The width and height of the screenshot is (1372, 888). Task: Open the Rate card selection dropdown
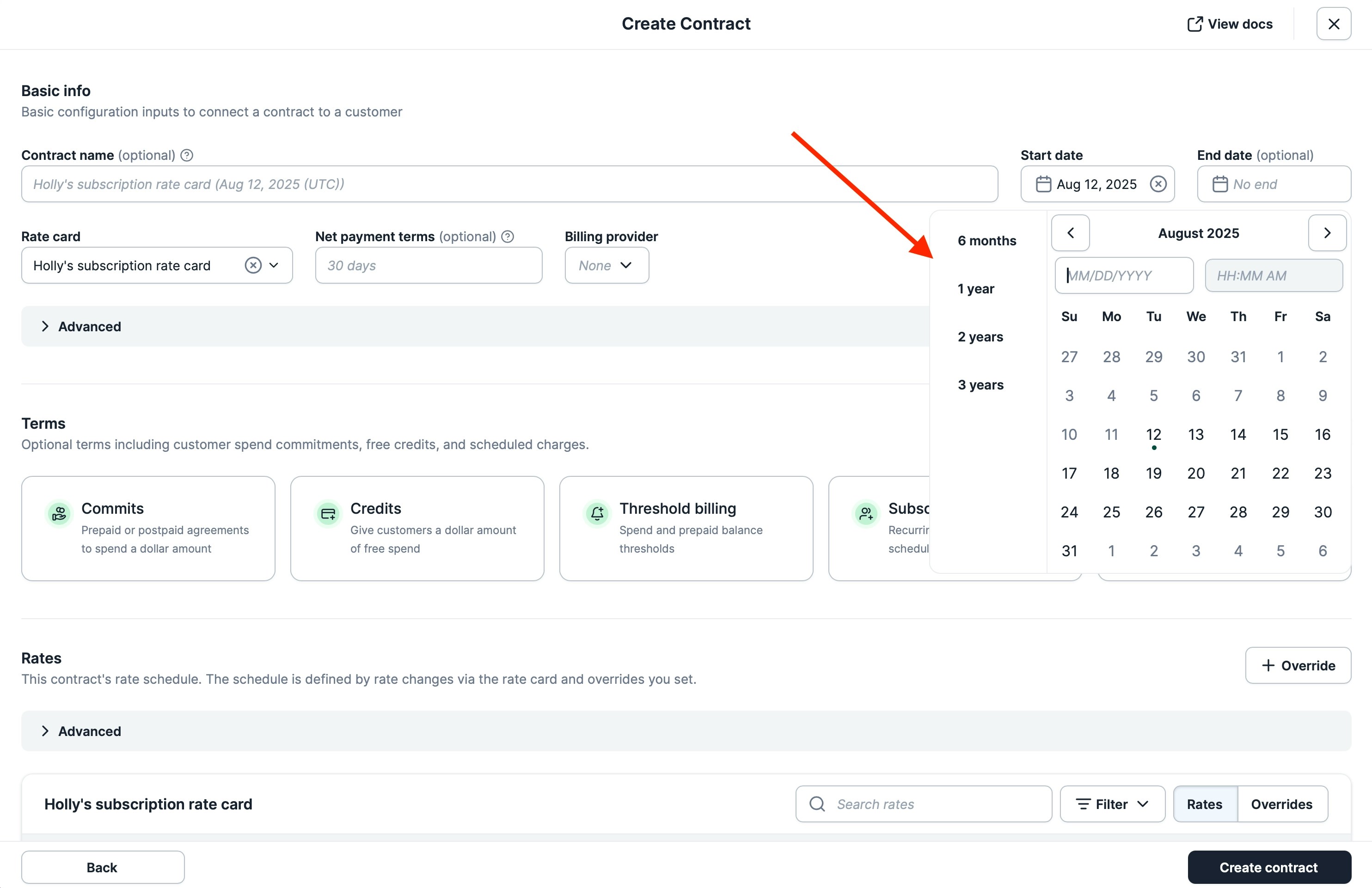pyautogui.click(x=274, y=265)
